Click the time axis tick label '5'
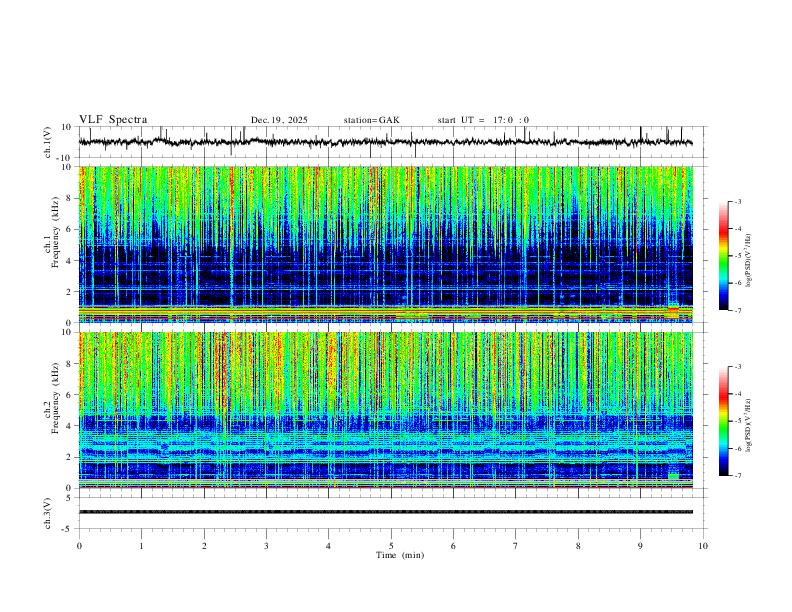Viewport: 792px width, 612px height. (391, 546)
